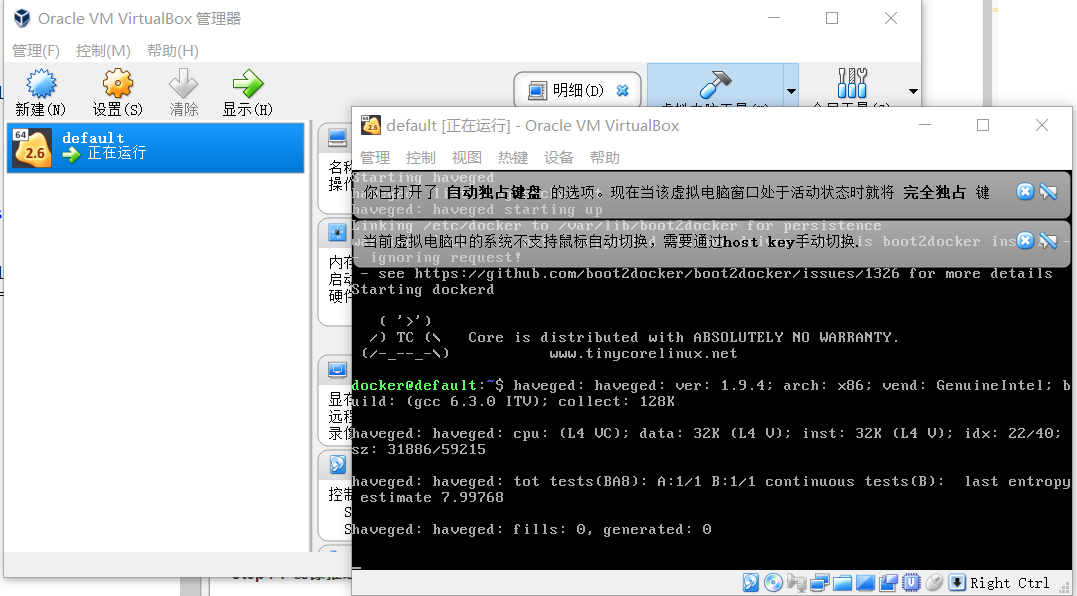The height and width of the screenshot is (596, 1077).
Task: Open 视图 menu in the default VM window
Action: click(x=466, y=157)
